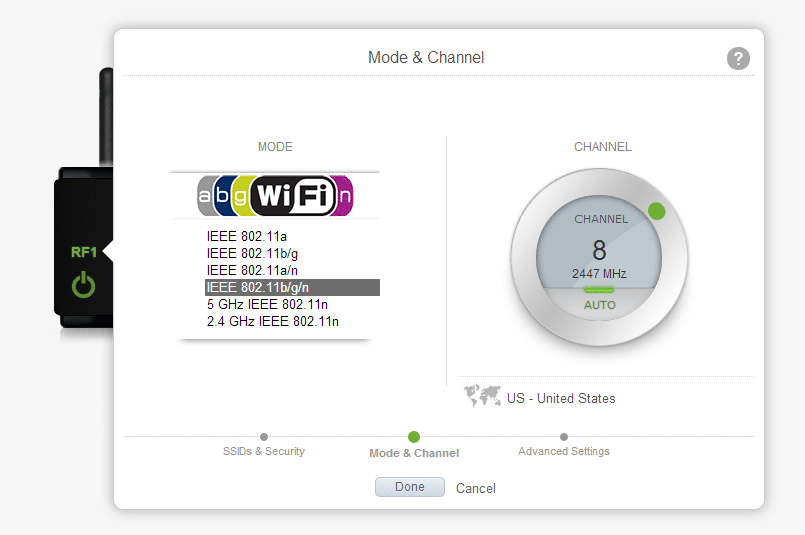Click the green Mode & Channel step dot
This screenshot has height=535, width=805.
(x=414, y=437)
